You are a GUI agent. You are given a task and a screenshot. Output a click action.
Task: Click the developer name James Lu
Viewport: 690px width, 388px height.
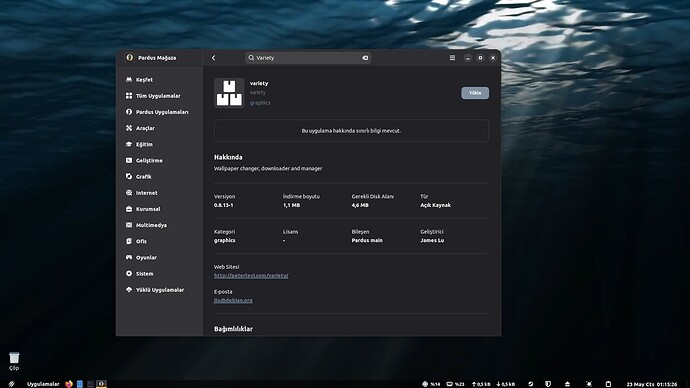coord(432,240)
